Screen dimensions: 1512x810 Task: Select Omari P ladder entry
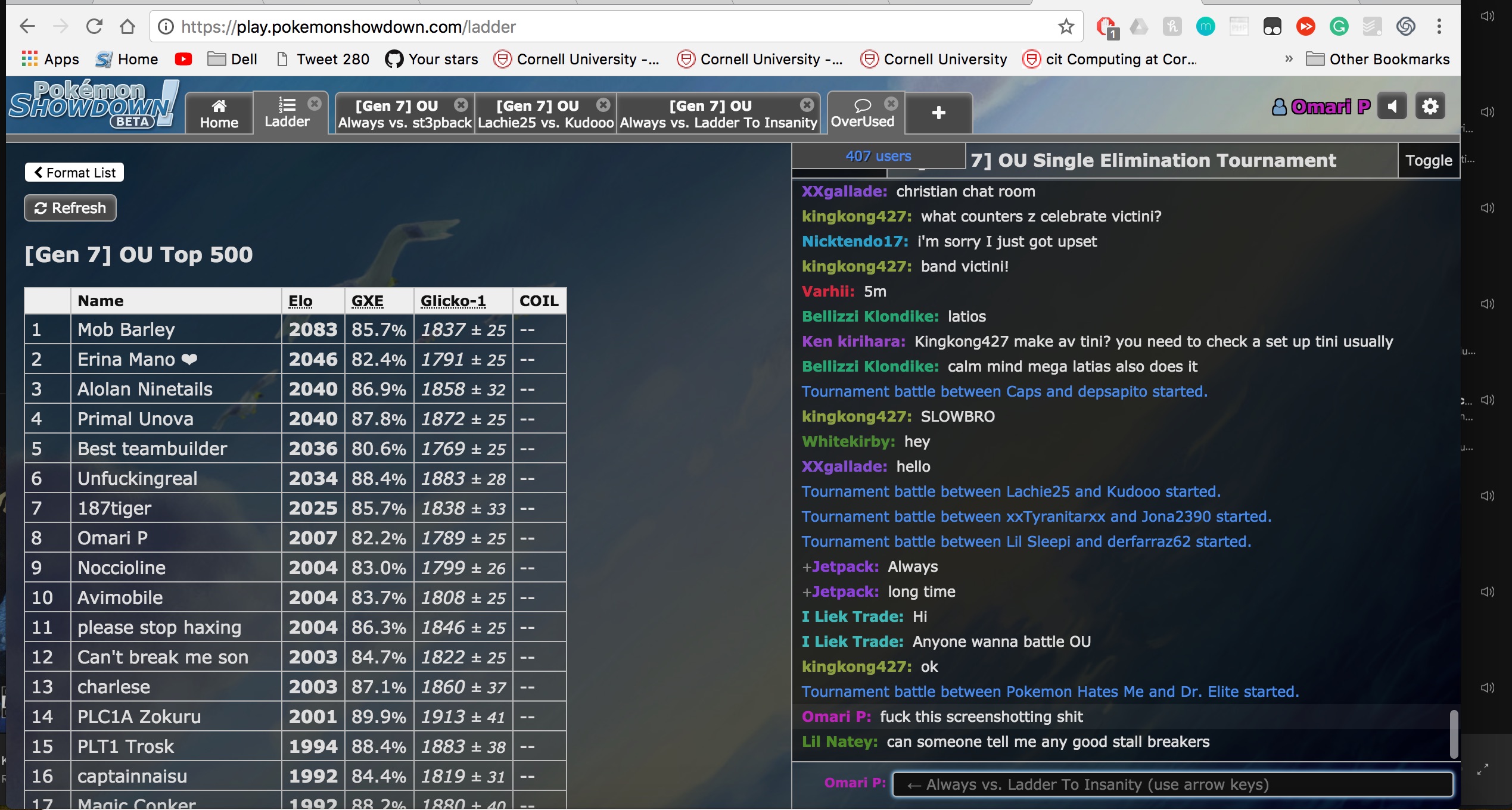pos(113,538)
